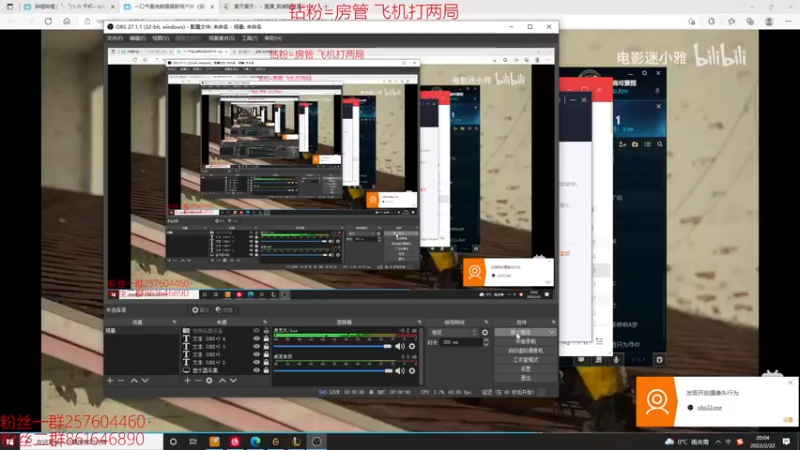Toggle visibility of text (GDI+) 2 source
Viewport: 800px width, 450px height.
[257, 362]
